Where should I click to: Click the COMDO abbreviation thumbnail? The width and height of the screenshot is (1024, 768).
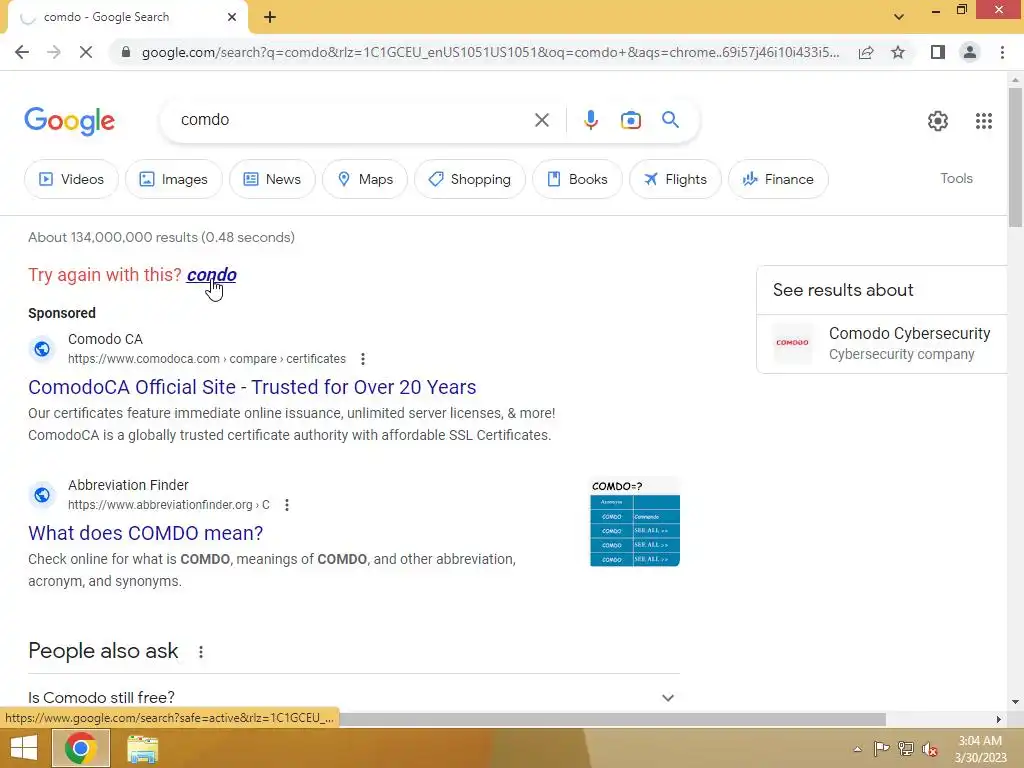pos(635,522)
